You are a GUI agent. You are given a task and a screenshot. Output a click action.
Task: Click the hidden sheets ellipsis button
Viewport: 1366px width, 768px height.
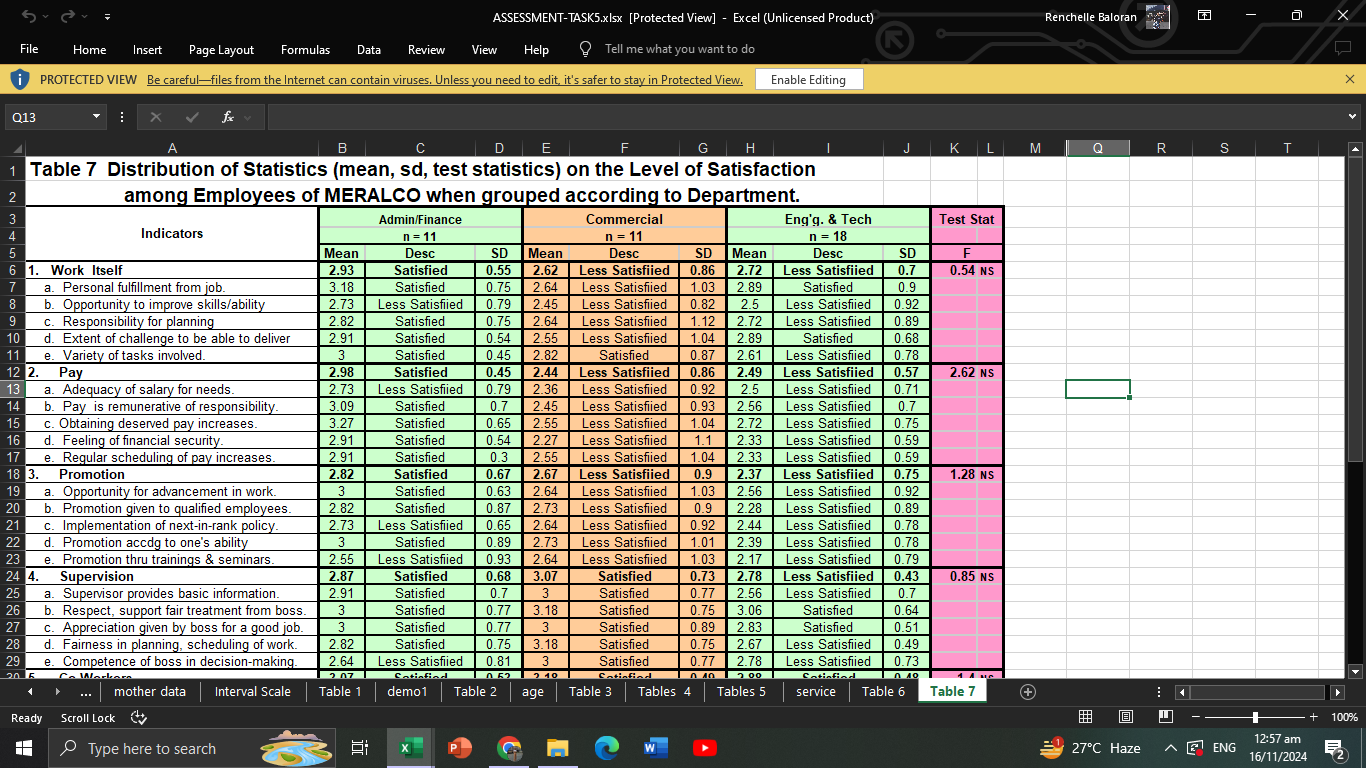[87, 691]
